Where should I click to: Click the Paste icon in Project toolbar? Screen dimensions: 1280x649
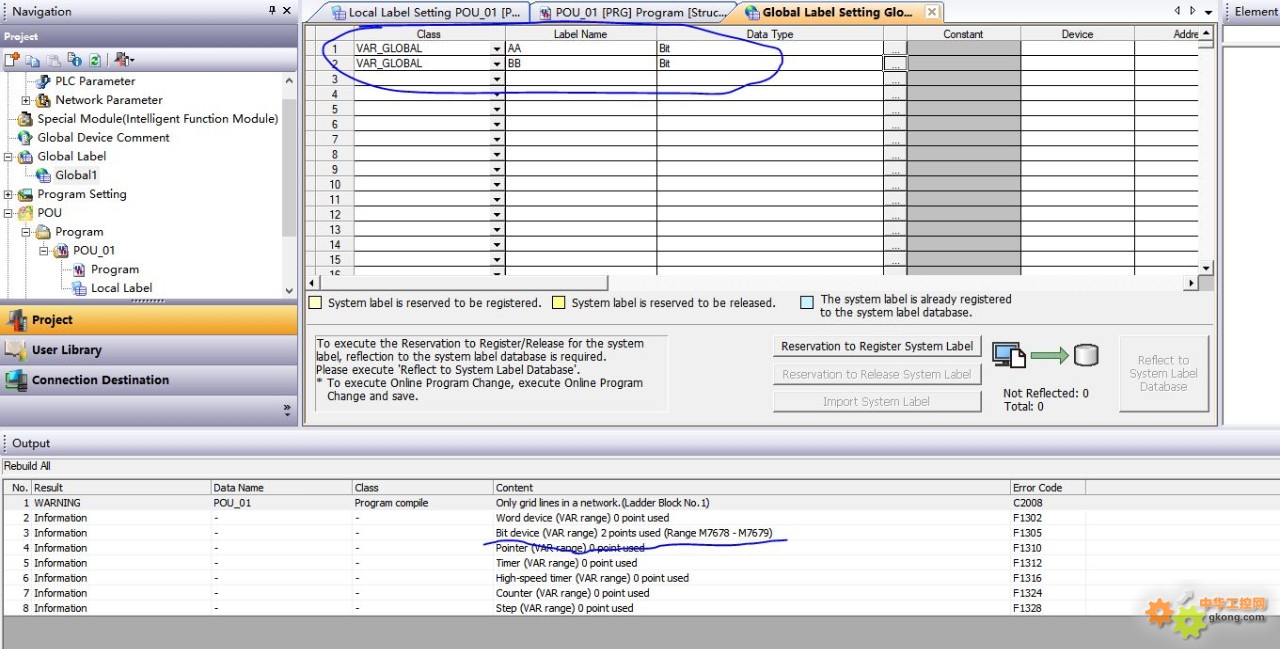click(x=53, y=60)
